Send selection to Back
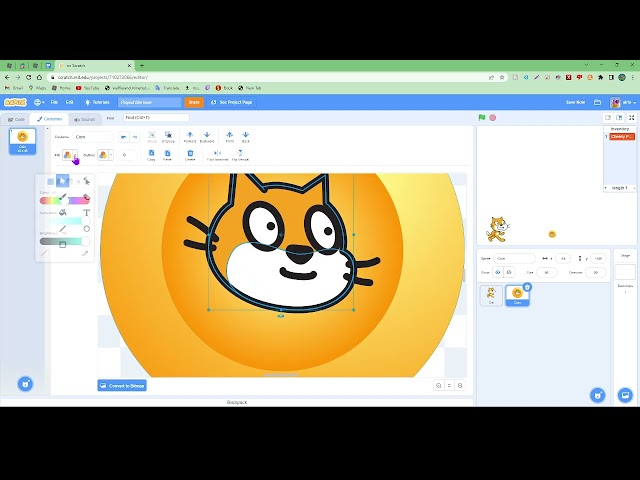This screenshot has width=640, height=480. pos(245,137)
